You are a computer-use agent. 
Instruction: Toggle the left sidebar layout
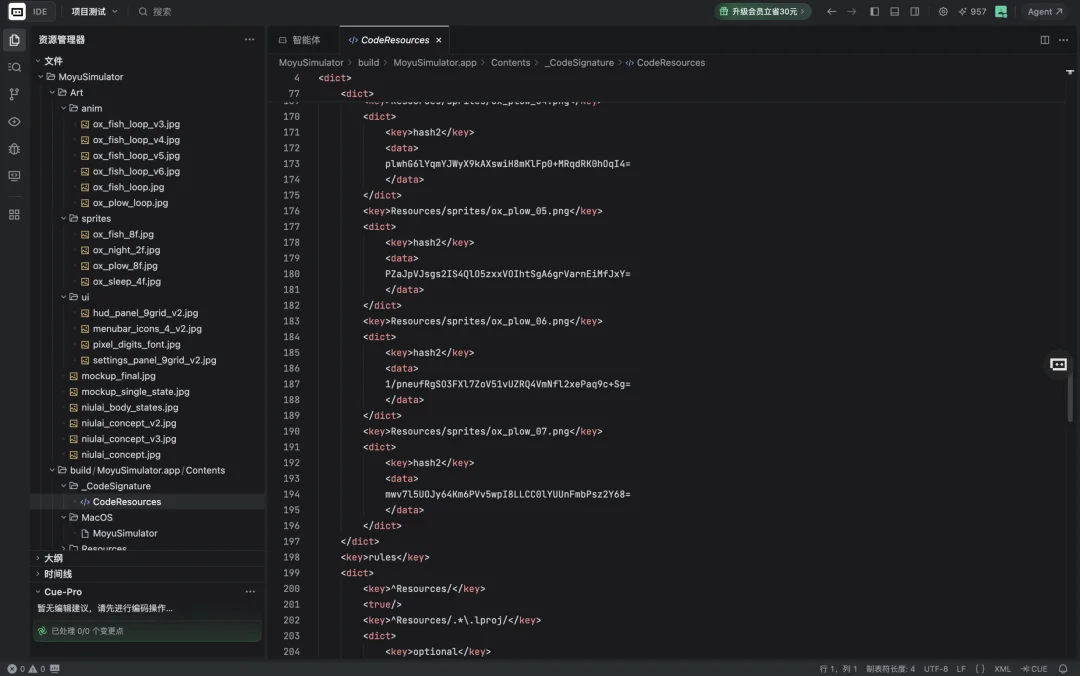click(x=875, y=12)
